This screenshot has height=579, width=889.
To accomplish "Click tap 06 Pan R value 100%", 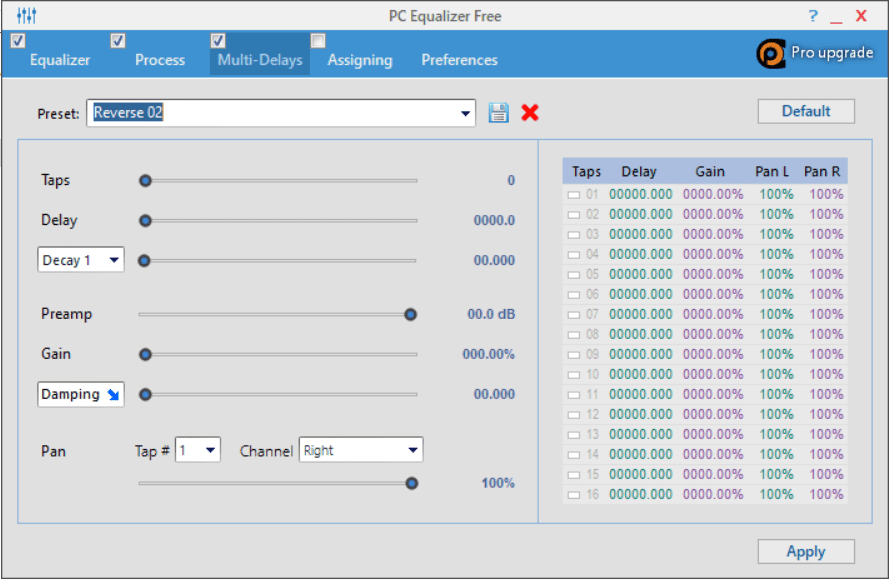I will (x=826, y=294).
